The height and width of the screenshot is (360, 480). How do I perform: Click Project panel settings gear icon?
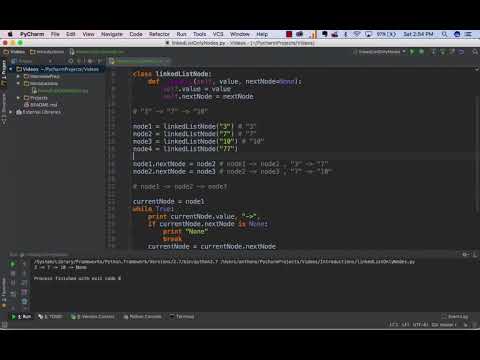90,61
